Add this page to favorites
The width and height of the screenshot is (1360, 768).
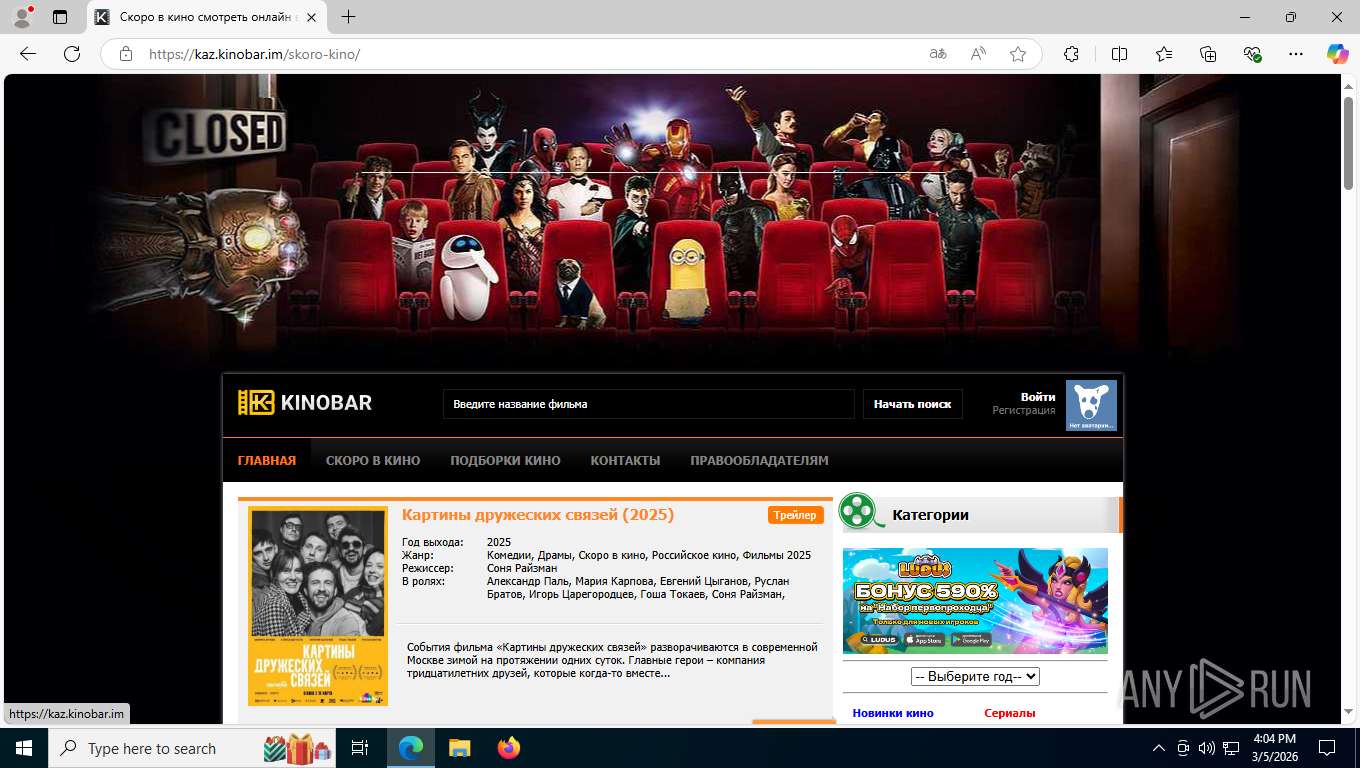tap(1018, 54)
